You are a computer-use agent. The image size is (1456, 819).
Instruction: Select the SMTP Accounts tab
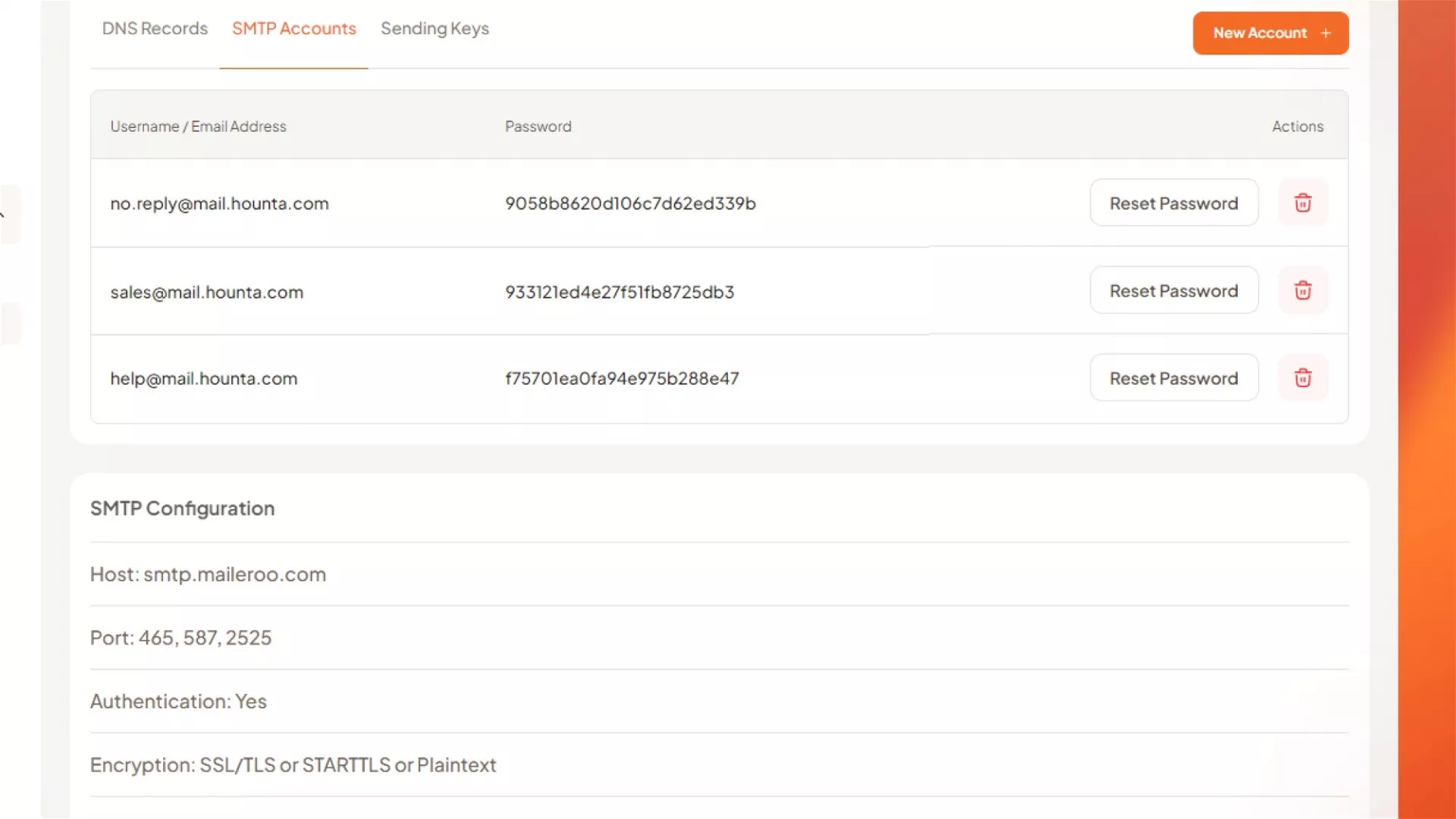click(293, 29)
